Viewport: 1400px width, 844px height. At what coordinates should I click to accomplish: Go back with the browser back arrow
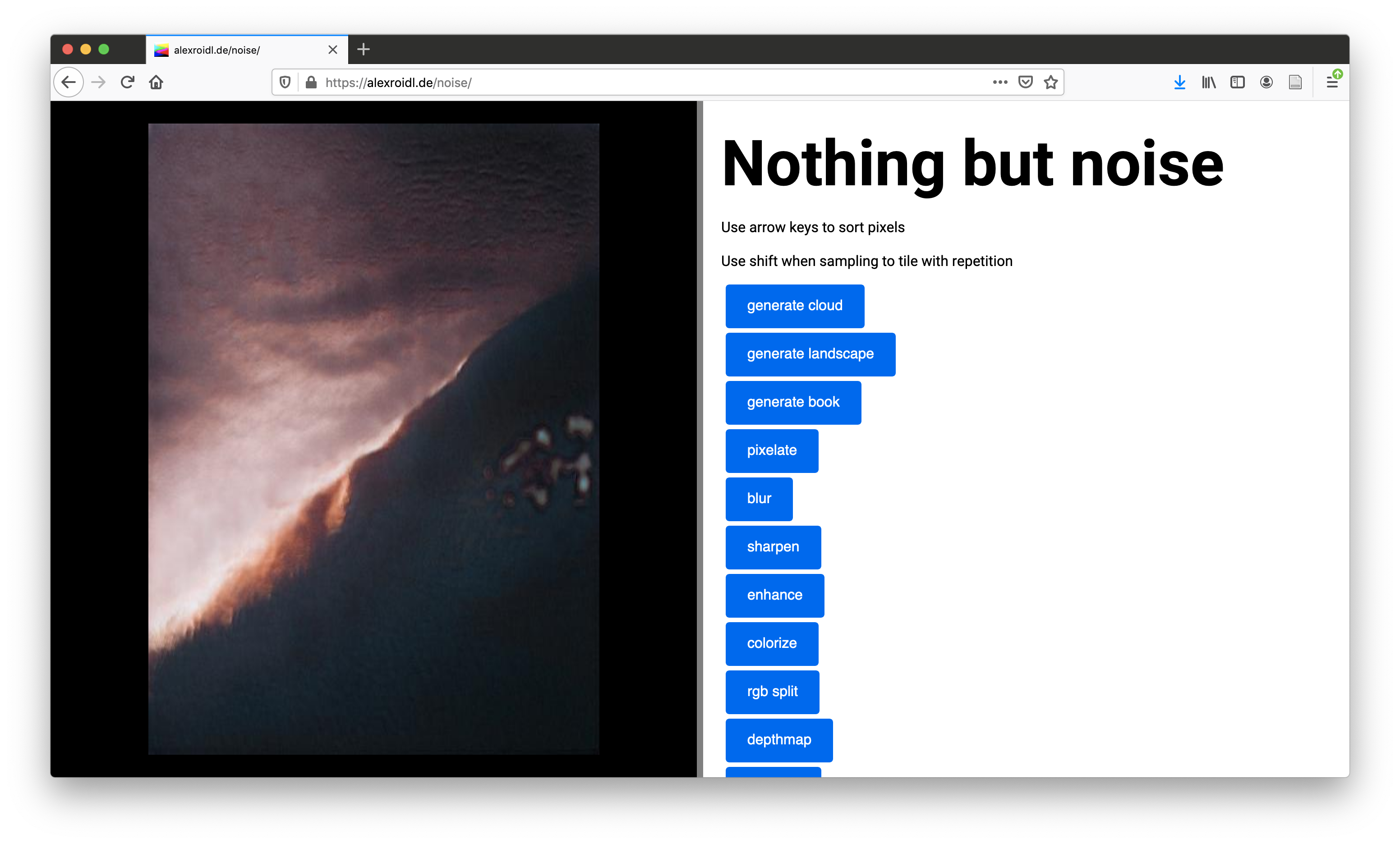pos(69,83)
